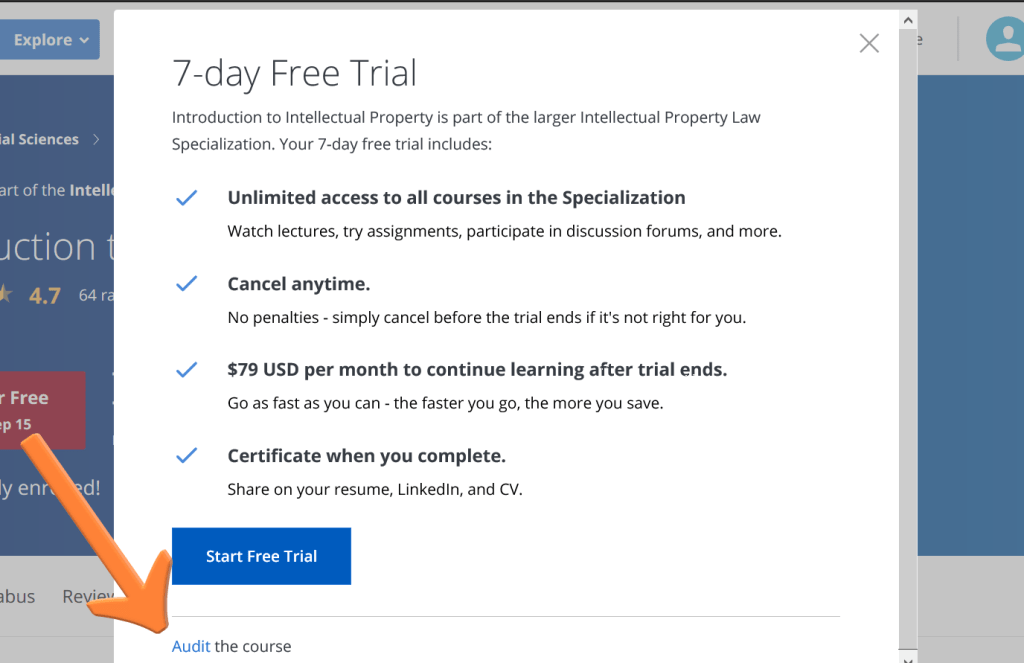
Task: Select the checkmark beside $79 USD per month
Action: (x=186, y=370)
